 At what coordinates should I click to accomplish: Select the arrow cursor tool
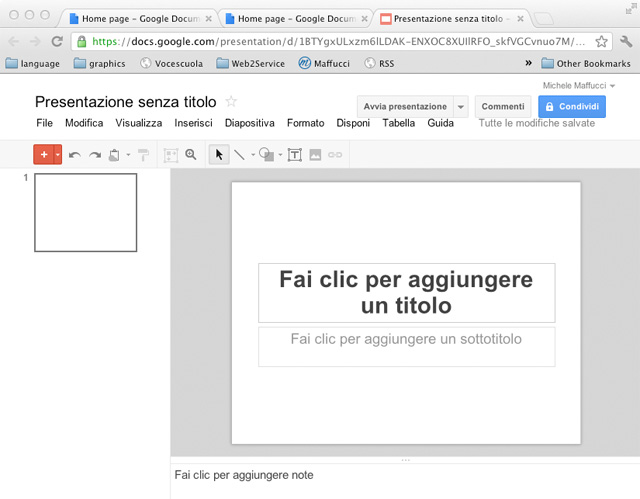coord(220,155)
